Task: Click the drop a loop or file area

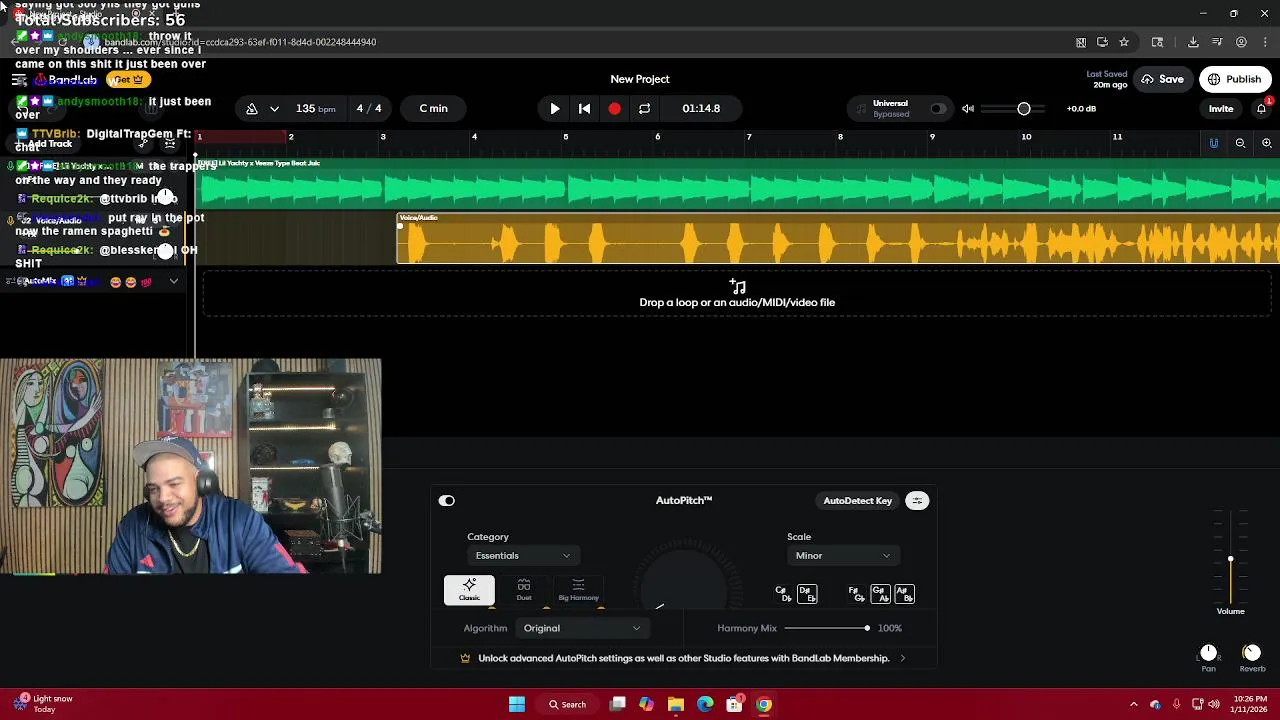Action: click(737, 295)
